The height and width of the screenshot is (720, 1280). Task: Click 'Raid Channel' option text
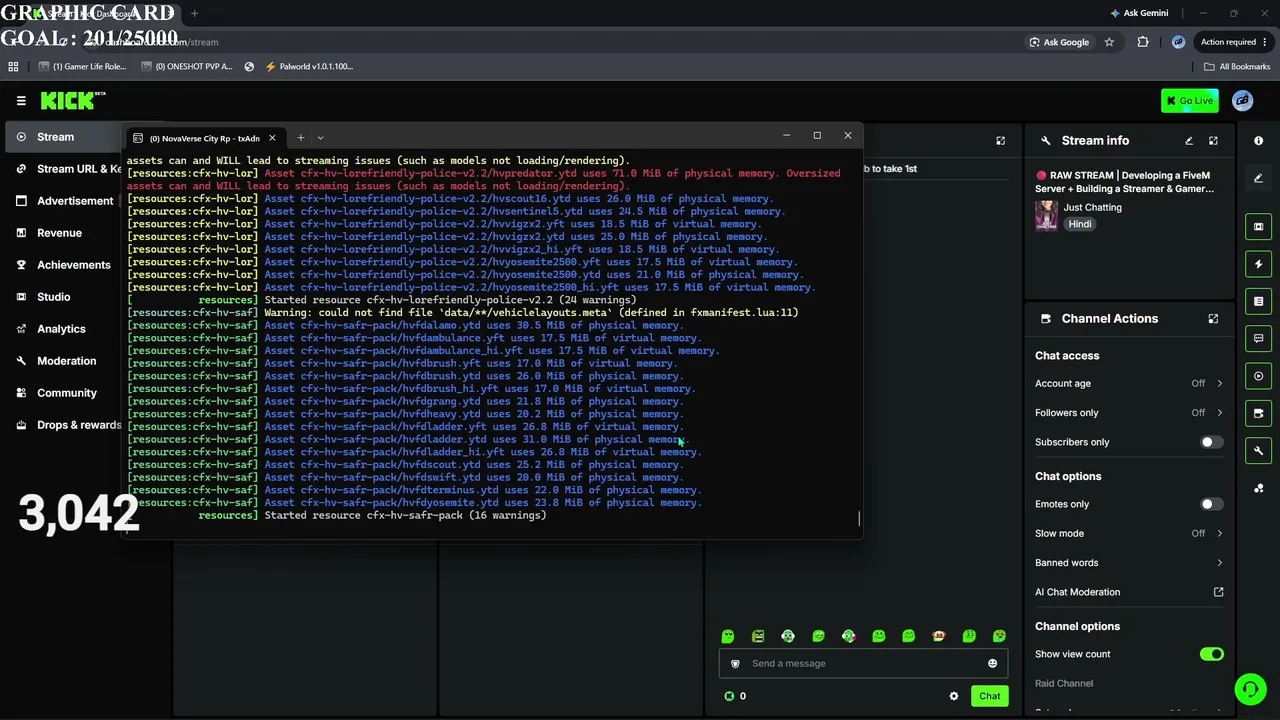(x=1064, y=683)
